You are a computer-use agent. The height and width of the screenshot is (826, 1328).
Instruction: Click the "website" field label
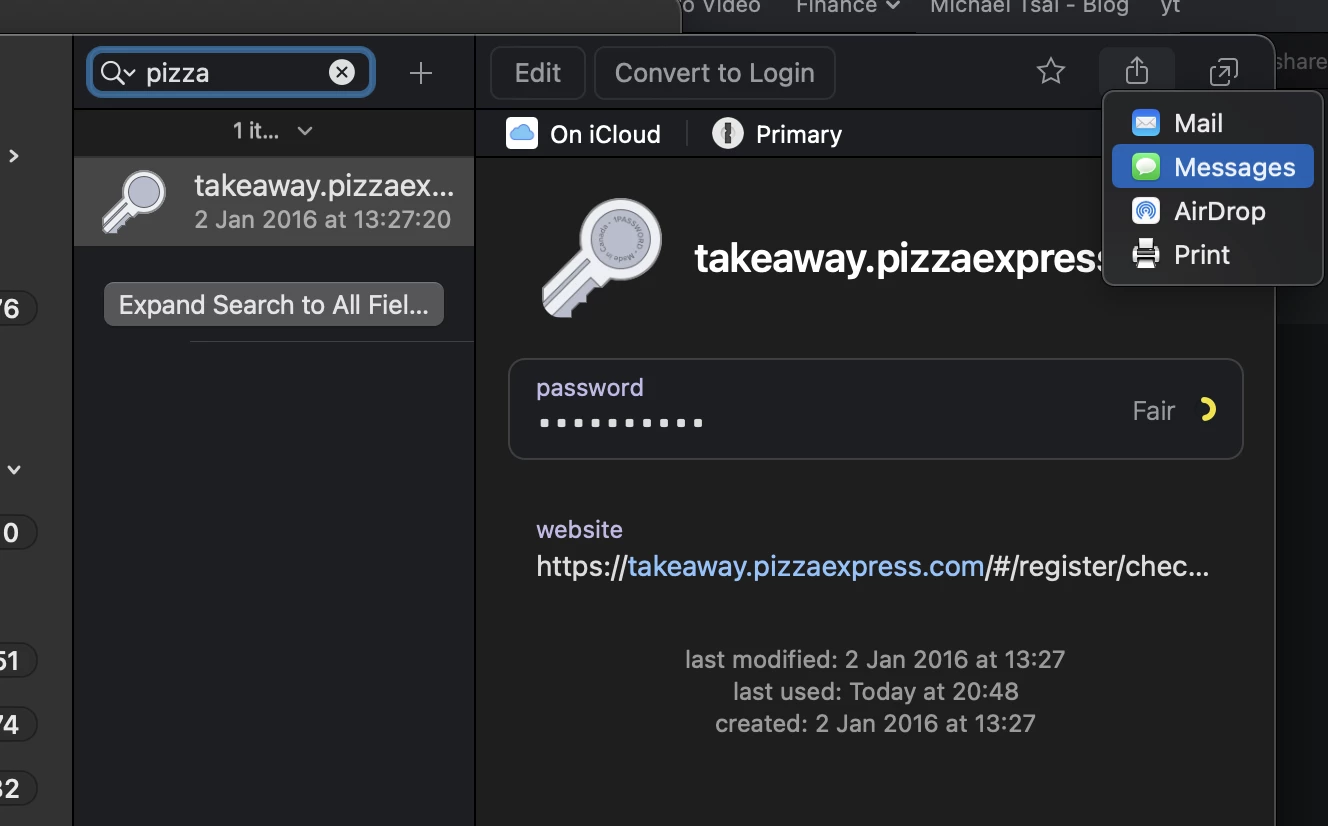579,530
